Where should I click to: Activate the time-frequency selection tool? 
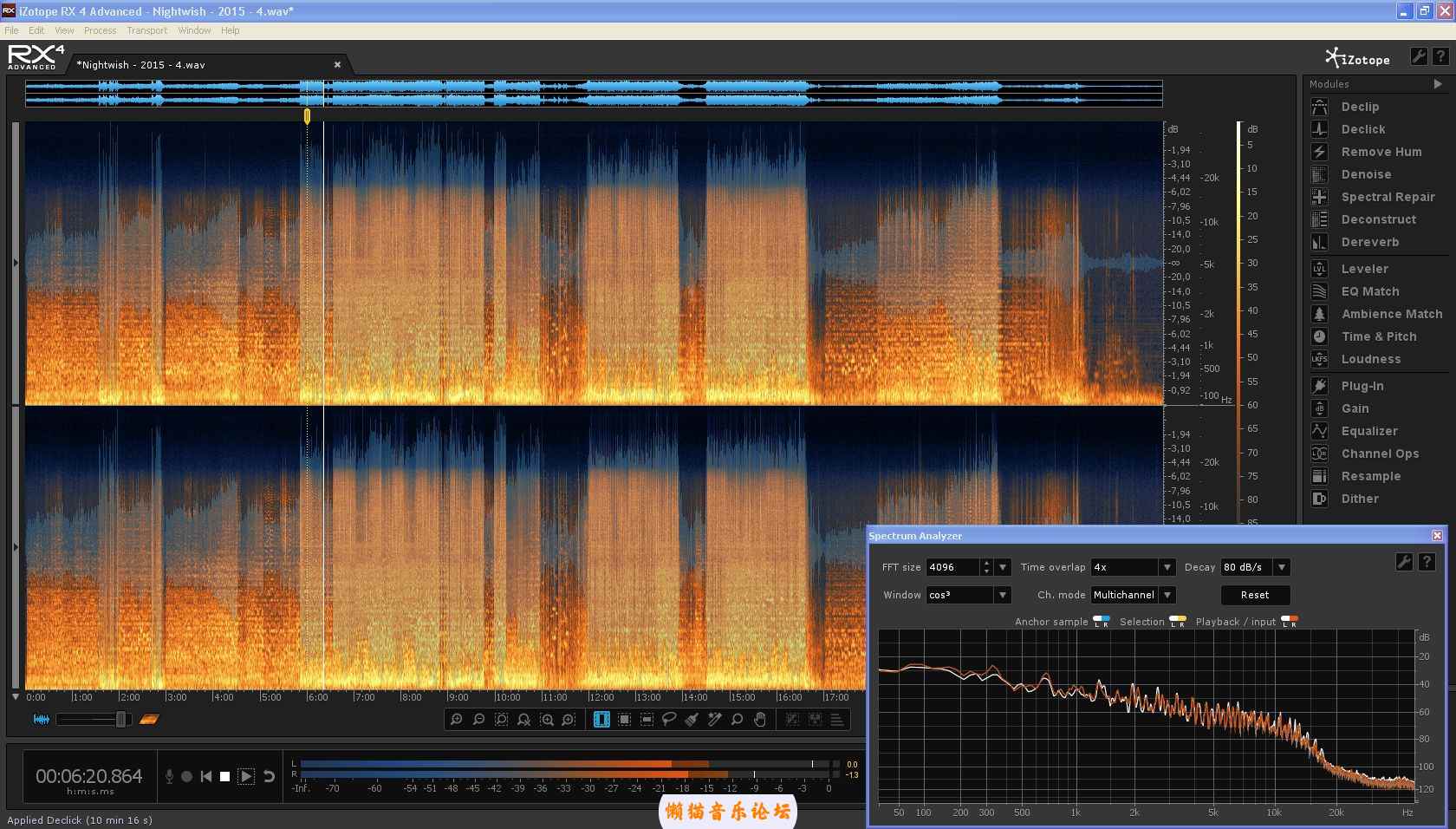624,720
